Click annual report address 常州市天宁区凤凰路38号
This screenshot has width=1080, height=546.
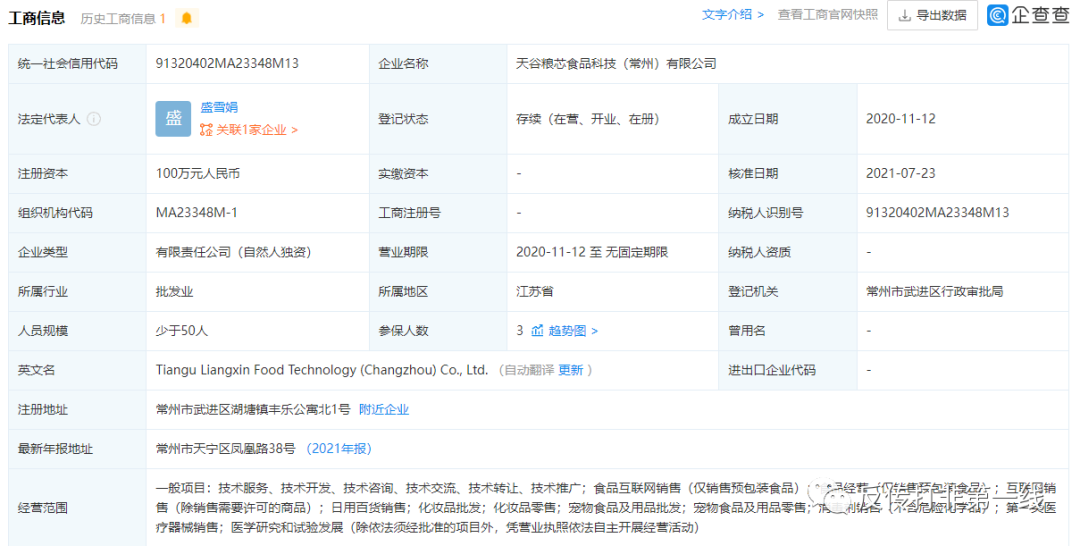226,449
